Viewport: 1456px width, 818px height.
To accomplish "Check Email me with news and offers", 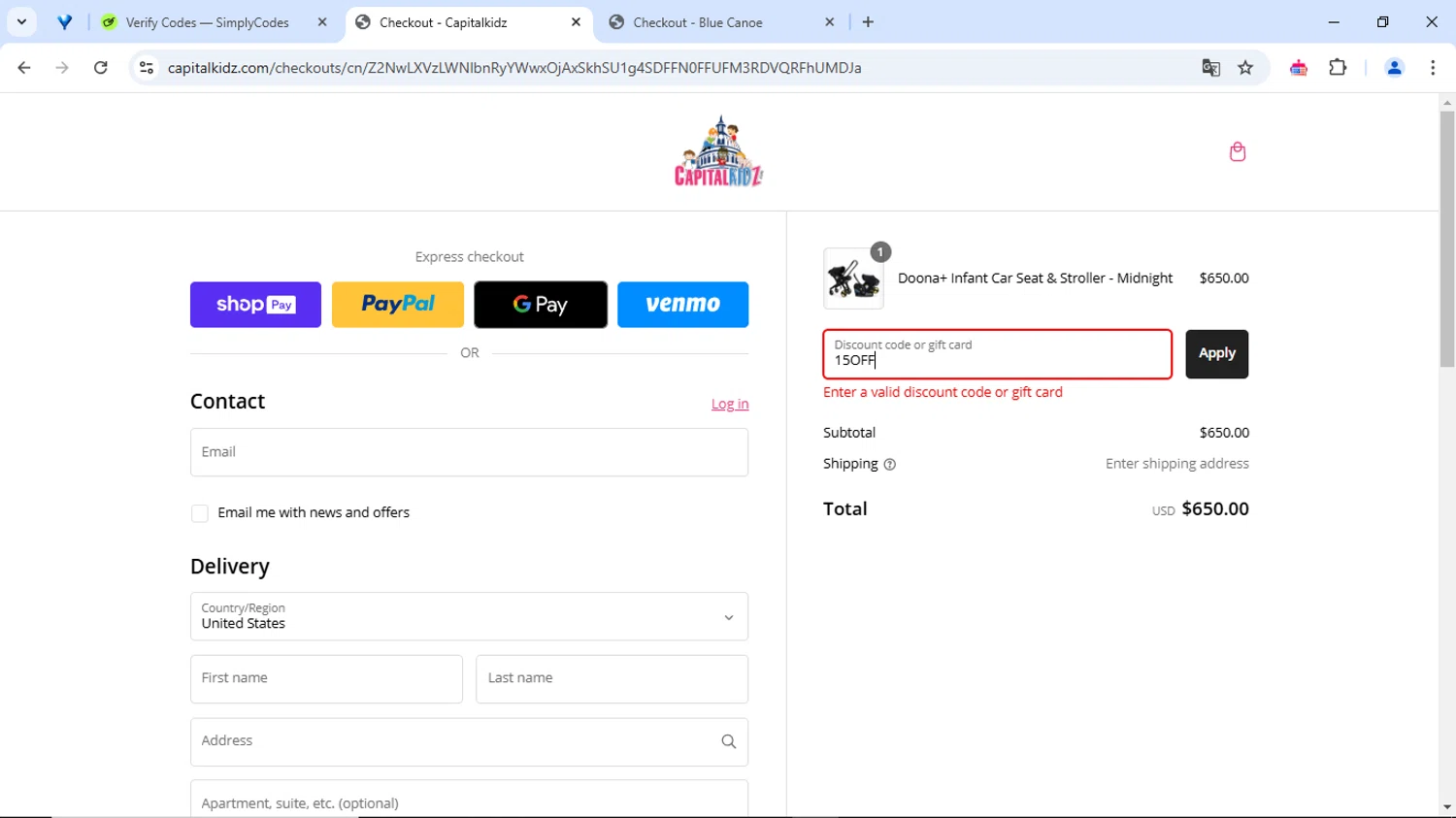I will tap(200, 513).
